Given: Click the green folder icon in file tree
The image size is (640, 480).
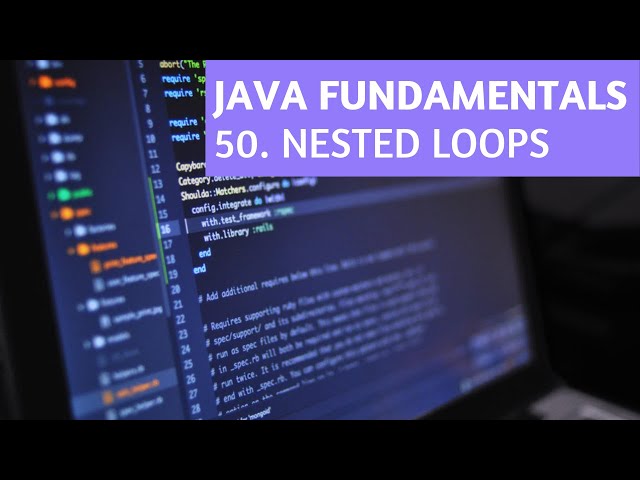Looking at the screenshot, I should pyautogui.click(x=63, y=195).
